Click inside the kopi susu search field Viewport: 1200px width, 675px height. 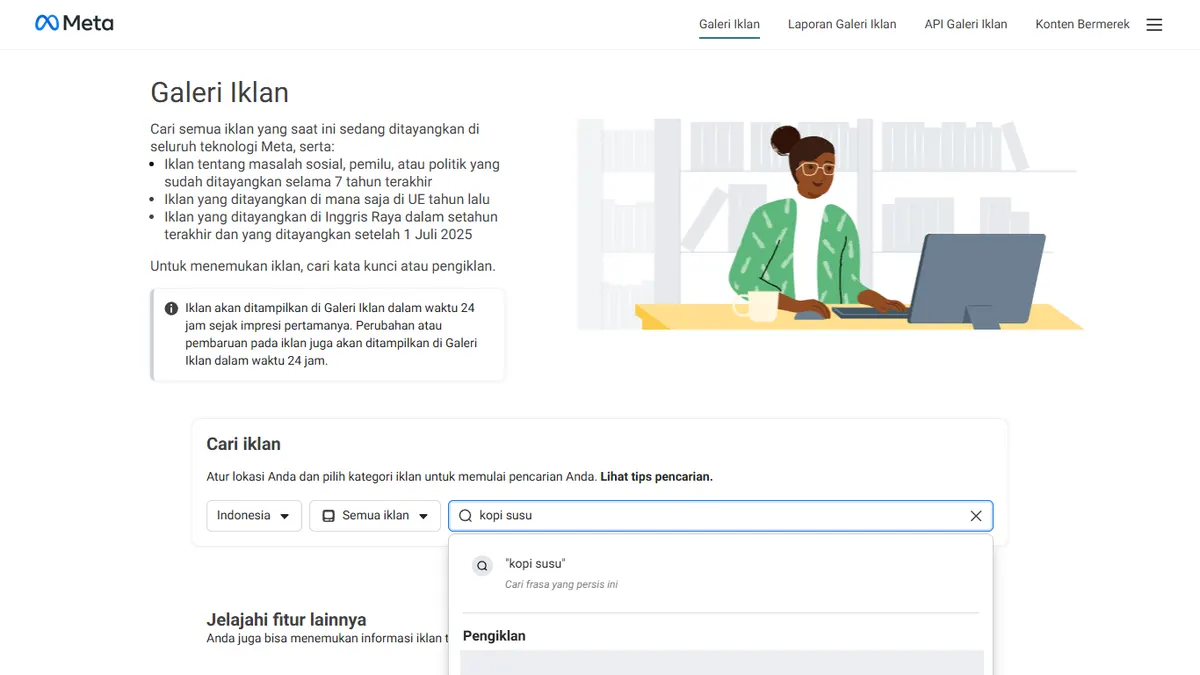pos(720,516)
